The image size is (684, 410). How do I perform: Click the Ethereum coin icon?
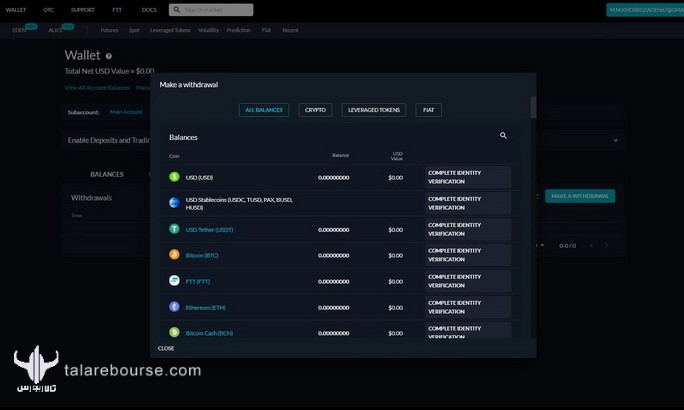click(174, 307)
